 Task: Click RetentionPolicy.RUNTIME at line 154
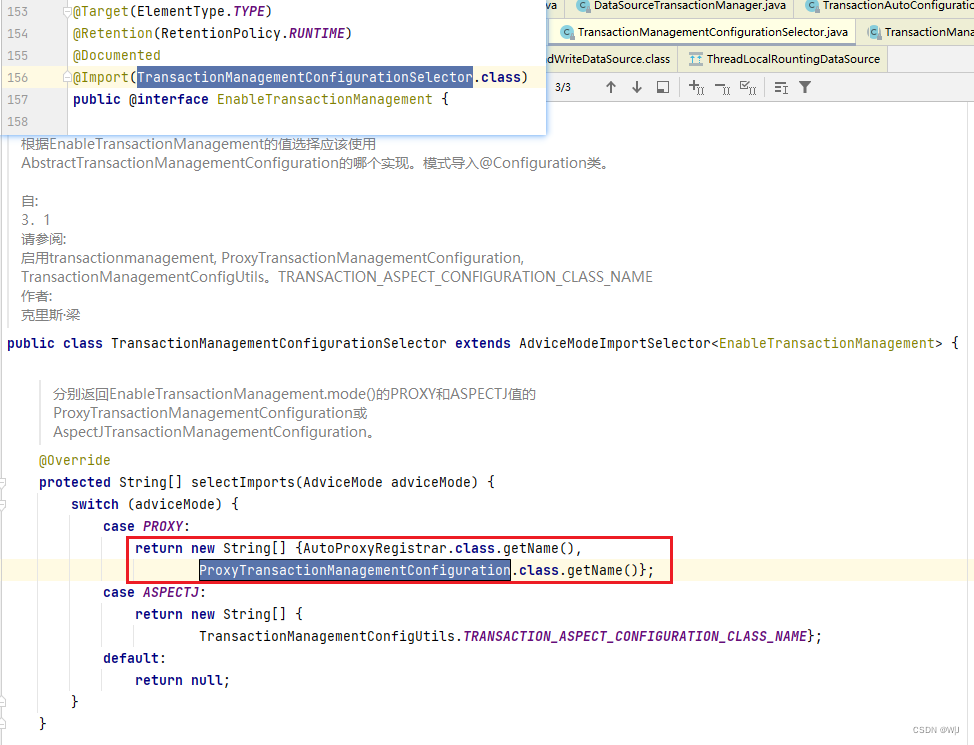click(253, 34)
